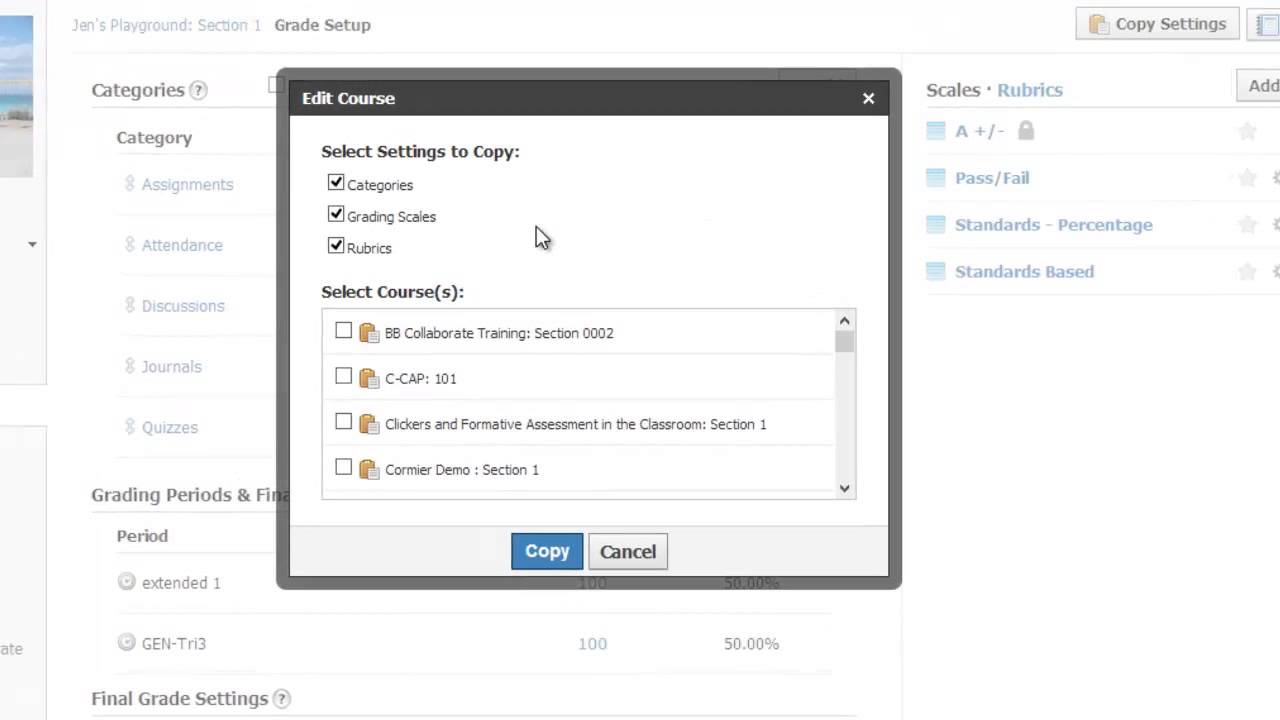
Task: Click the Pass/Fail scale icon
Action: tap(936, 178)
